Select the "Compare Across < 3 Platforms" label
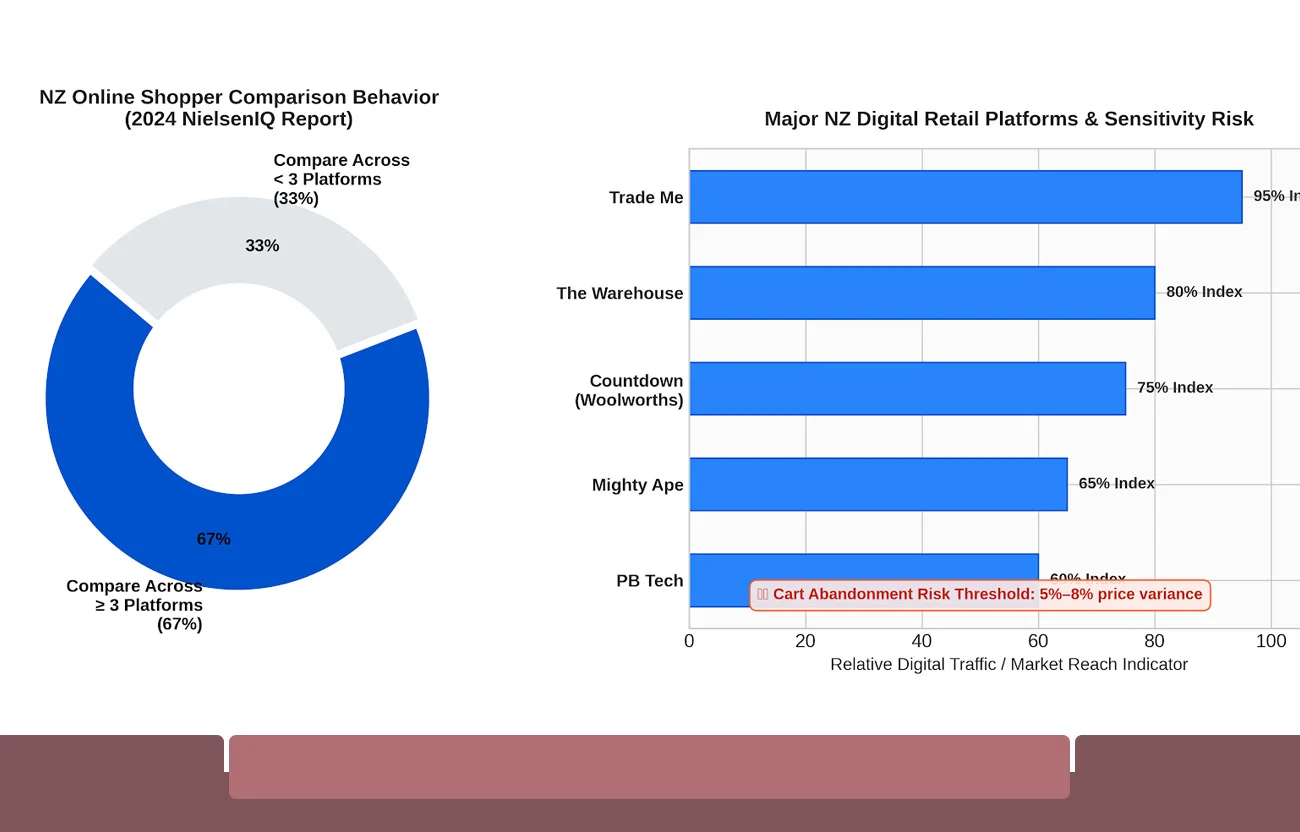This screenshot has height=832, width=1300. click(341, 179)
